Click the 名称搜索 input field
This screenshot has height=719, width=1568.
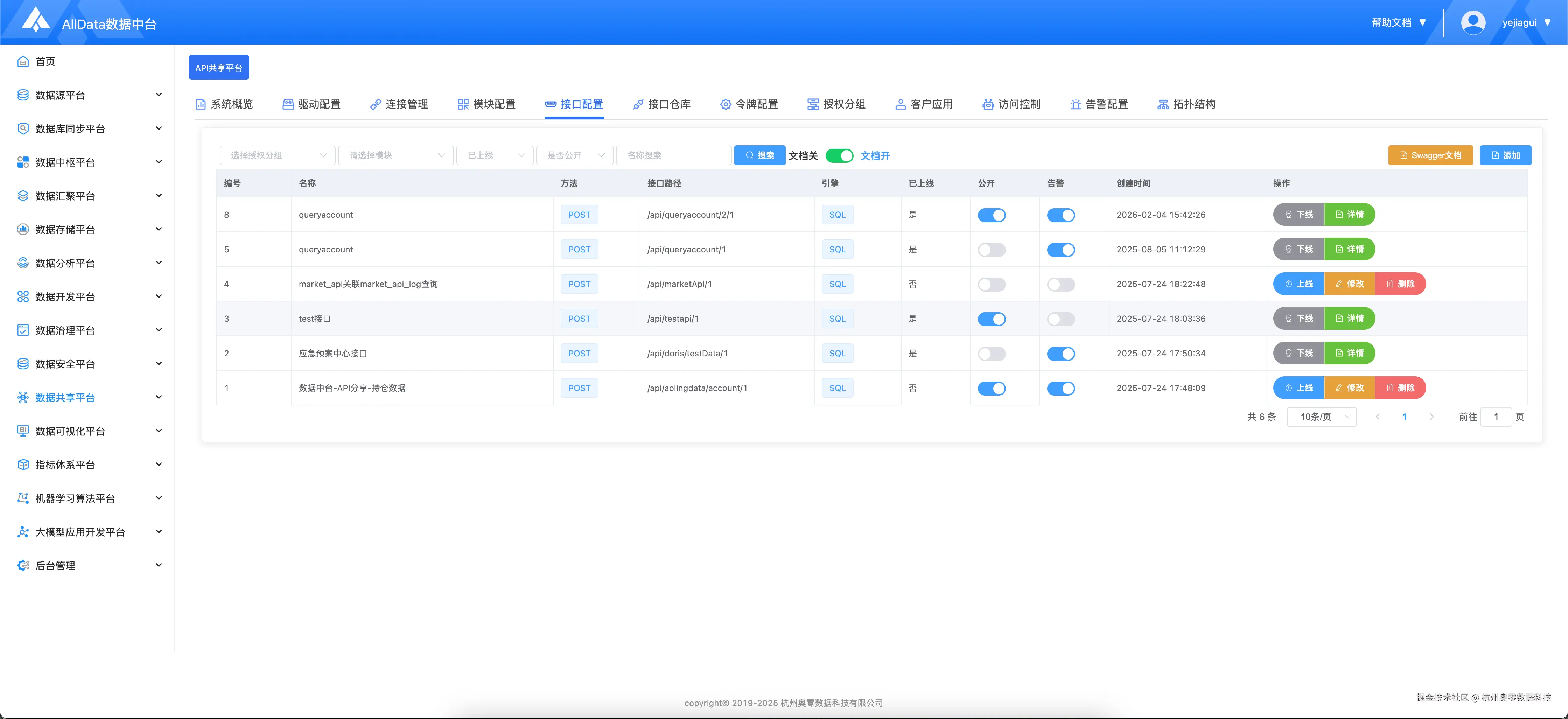pyautogui.click(x=673, y=155)
